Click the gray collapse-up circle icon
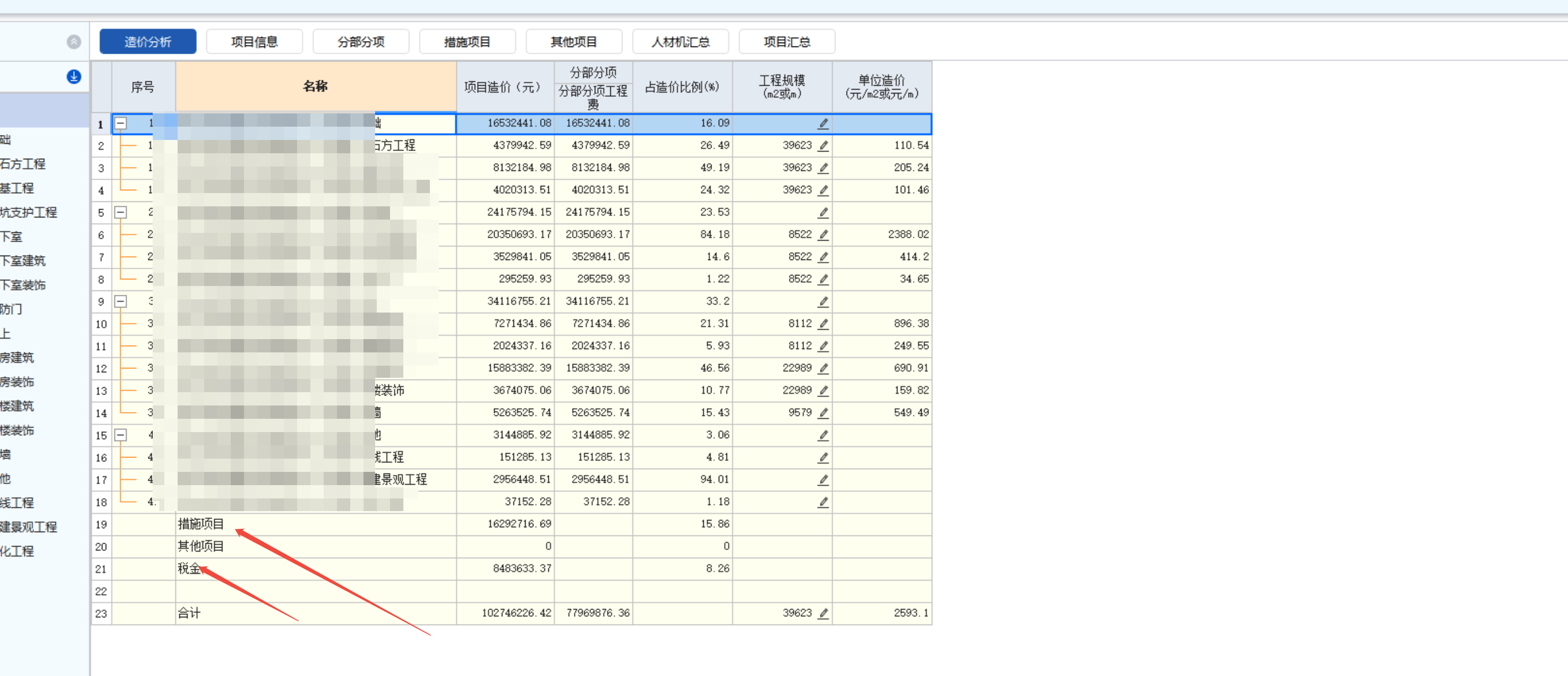The width and height of the screenshot is (1568, 676). pos(74,42)
